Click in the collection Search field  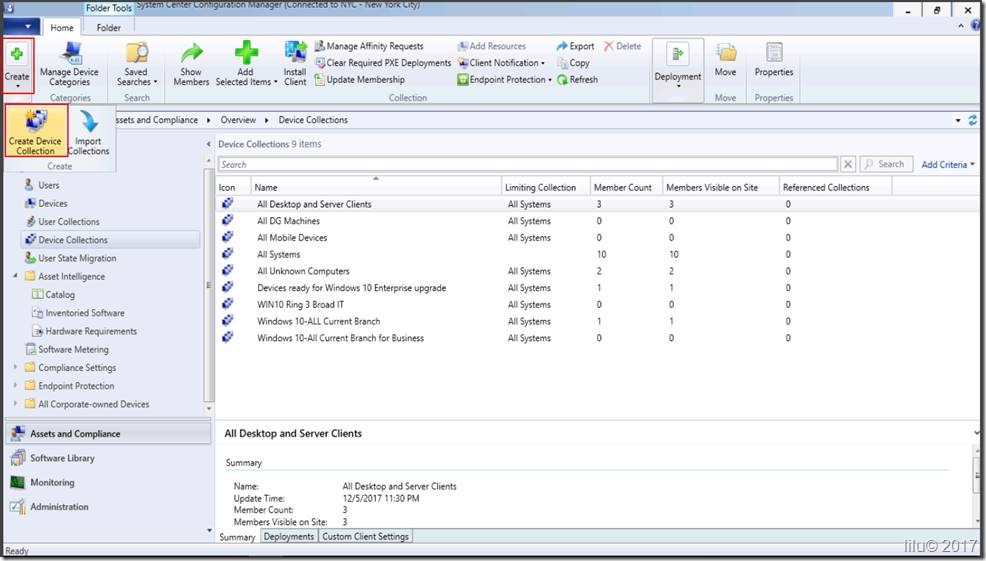click(528, 164)
